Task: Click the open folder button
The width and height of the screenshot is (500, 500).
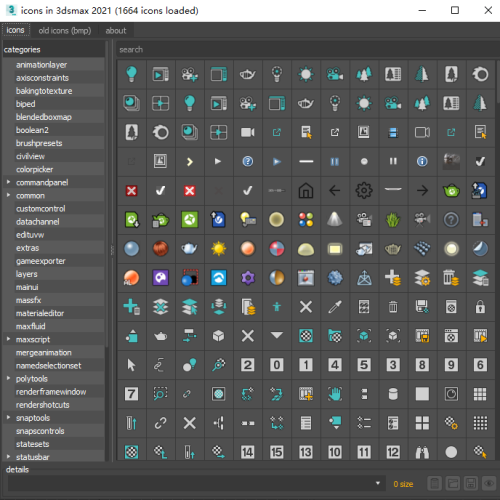Action: tap(453, 483)
